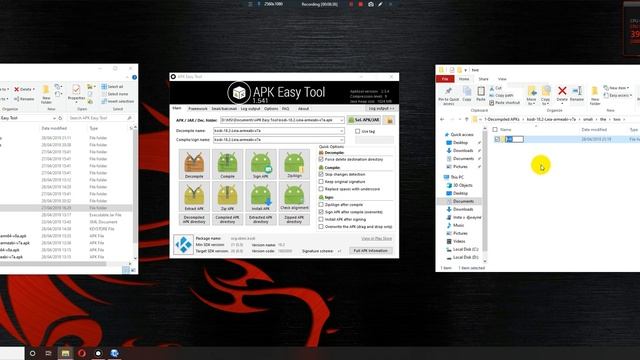
Task: Toggle Skip changes detection checkbox
Action: [x=321, y=174]
